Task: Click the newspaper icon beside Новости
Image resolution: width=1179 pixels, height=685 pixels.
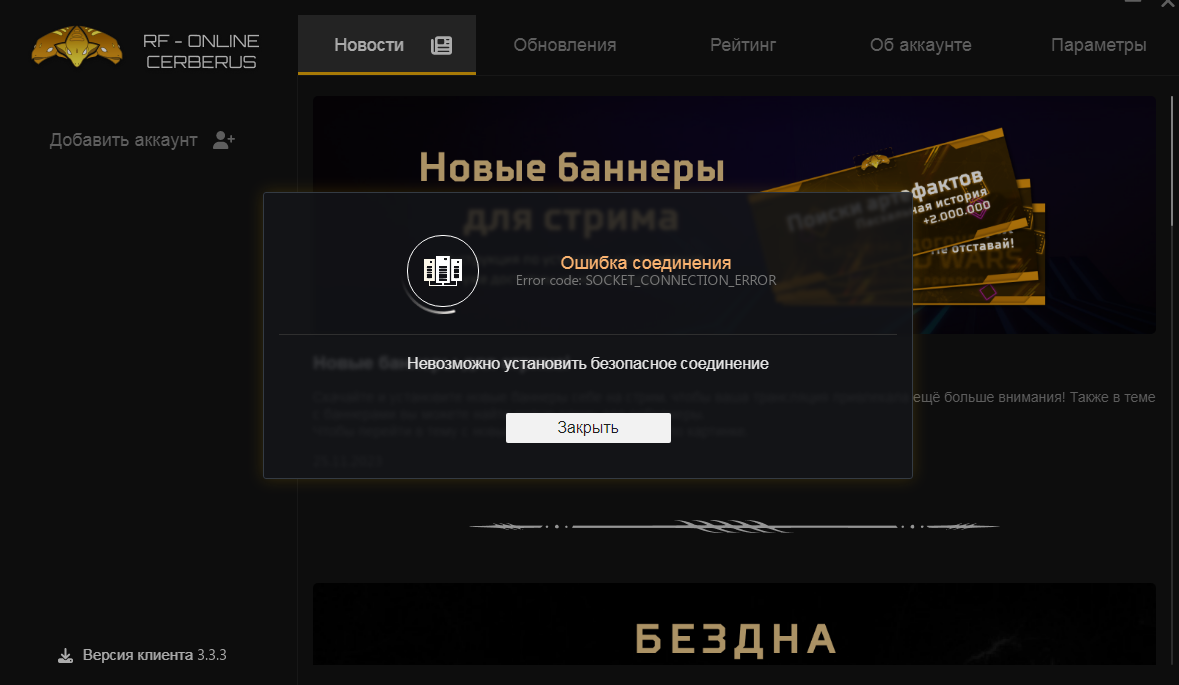Action: tap(441, 46)
